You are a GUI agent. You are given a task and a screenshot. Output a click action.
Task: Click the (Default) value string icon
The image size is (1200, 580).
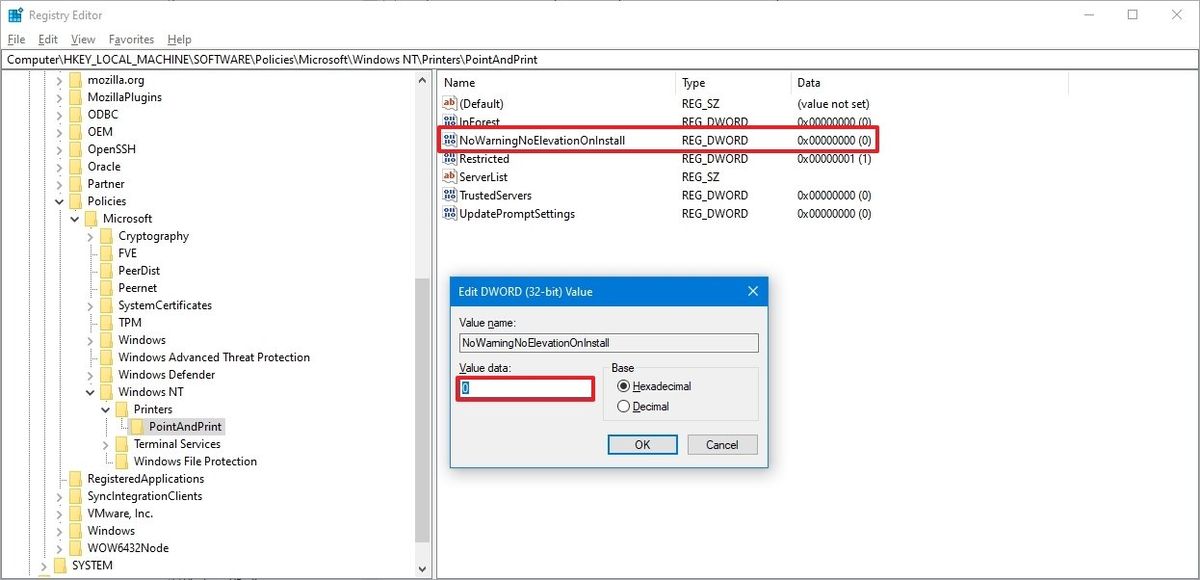point(449,103)
